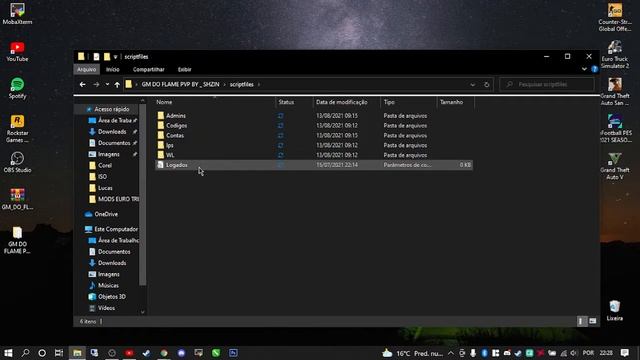
Task: Open eFootball PES 2021 desktop shortcut
Action: pos(615,129)
